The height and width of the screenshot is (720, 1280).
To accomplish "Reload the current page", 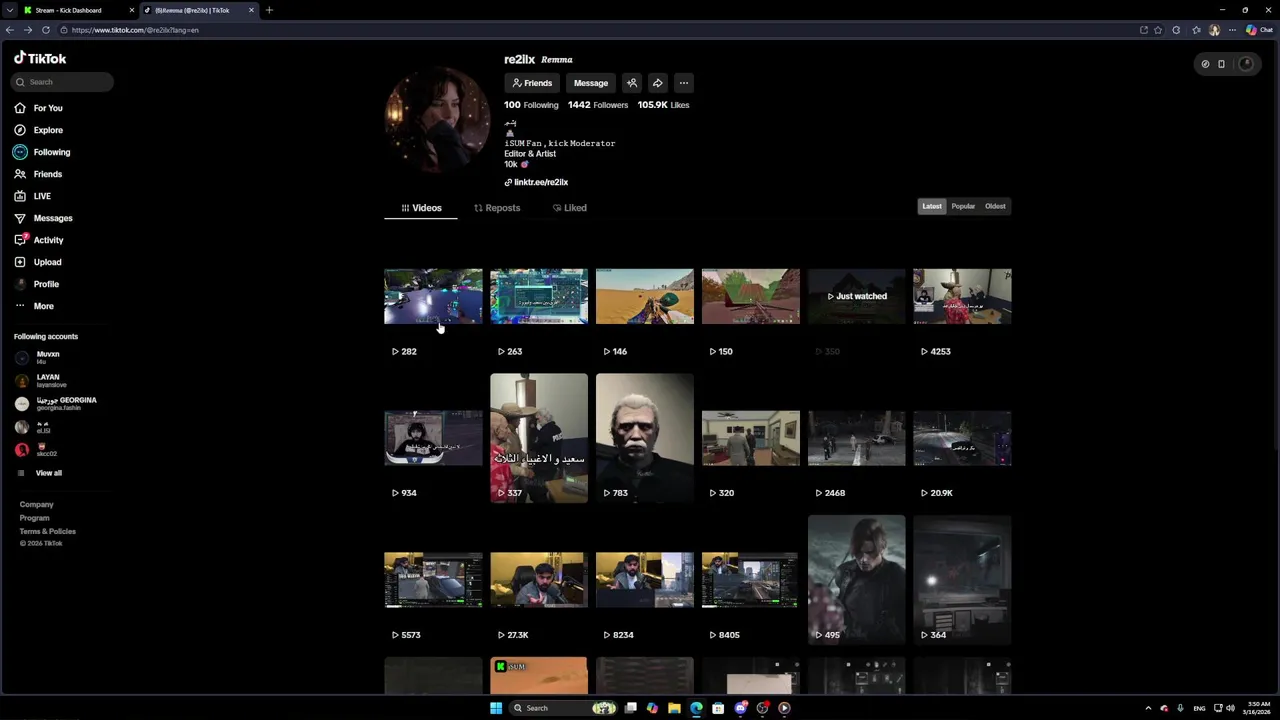I will coord(45,30).
